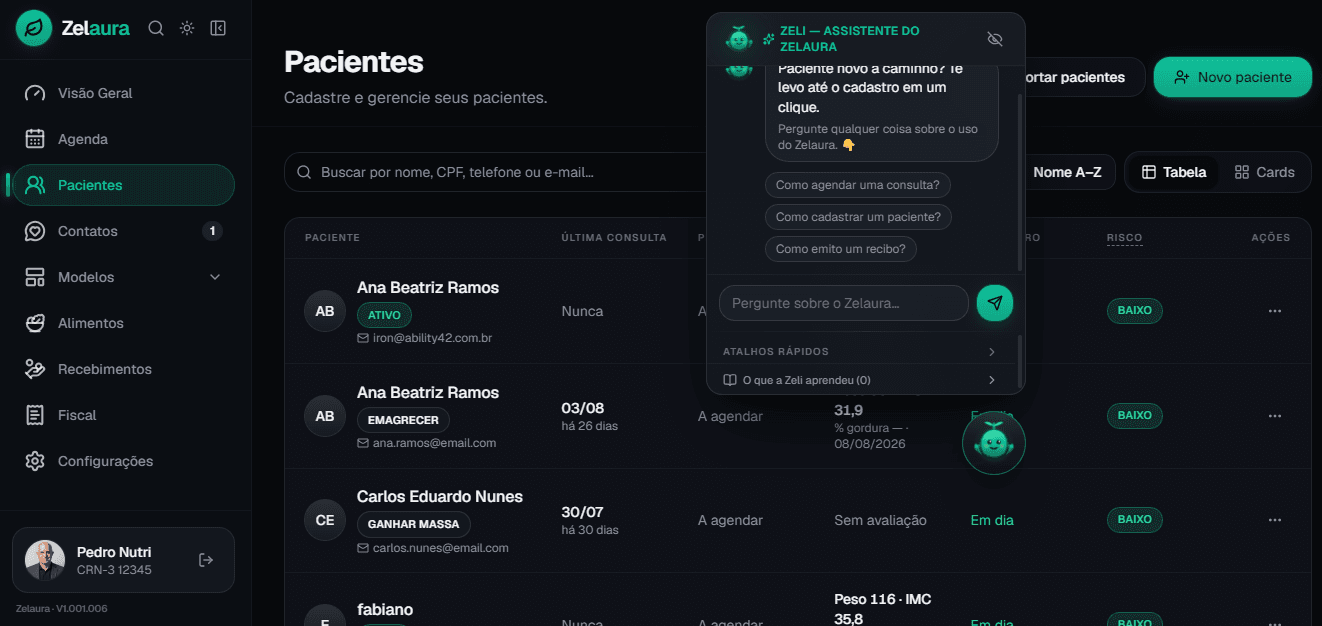Switch to Cards view
The width and height of the screenshot is (1322, 626).
click(1265, 172)
